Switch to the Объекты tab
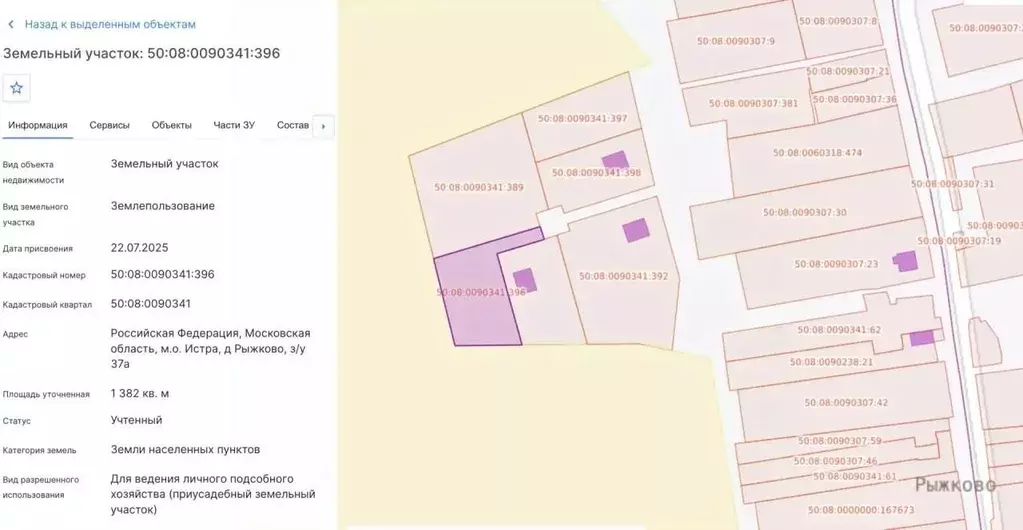 tap(172, 125)
